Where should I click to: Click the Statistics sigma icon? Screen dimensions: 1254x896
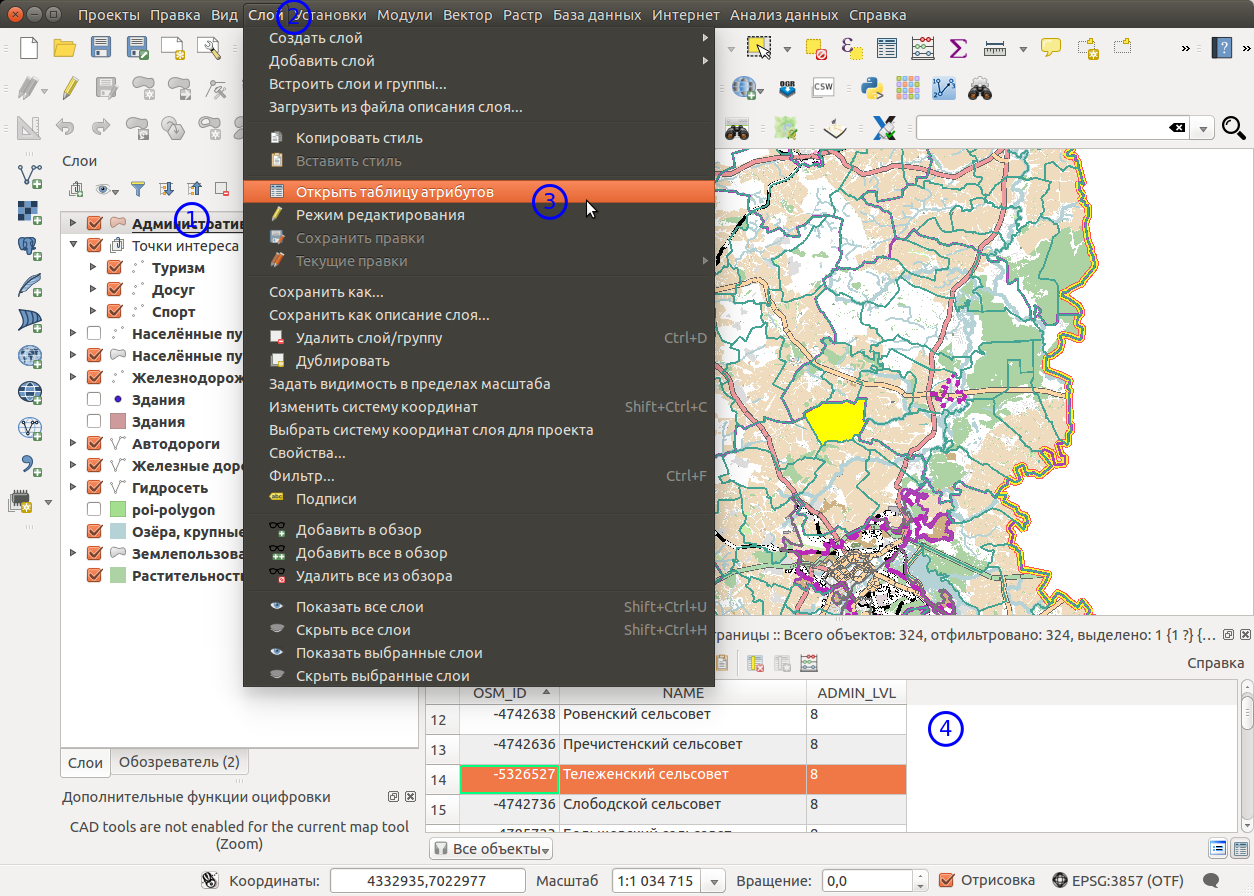point(957,48)
